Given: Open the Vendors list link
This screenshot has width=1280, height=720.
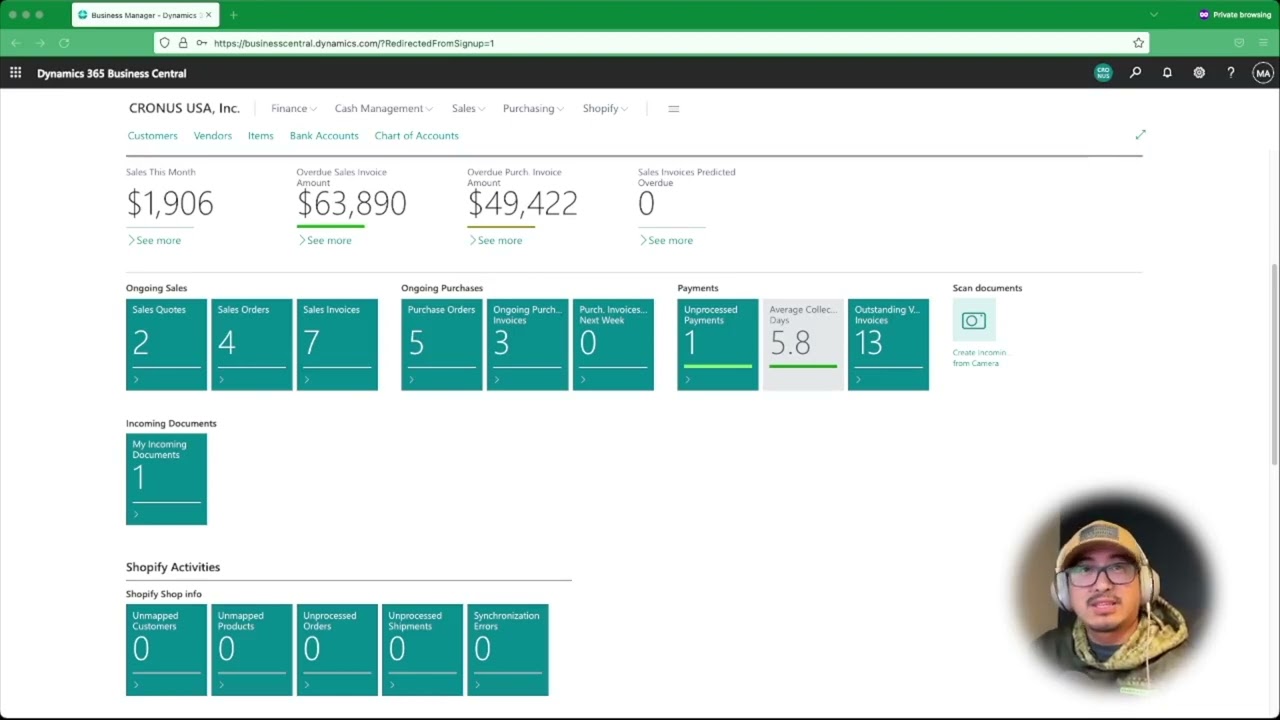Looking at the screenshot, I should (213, 135).
